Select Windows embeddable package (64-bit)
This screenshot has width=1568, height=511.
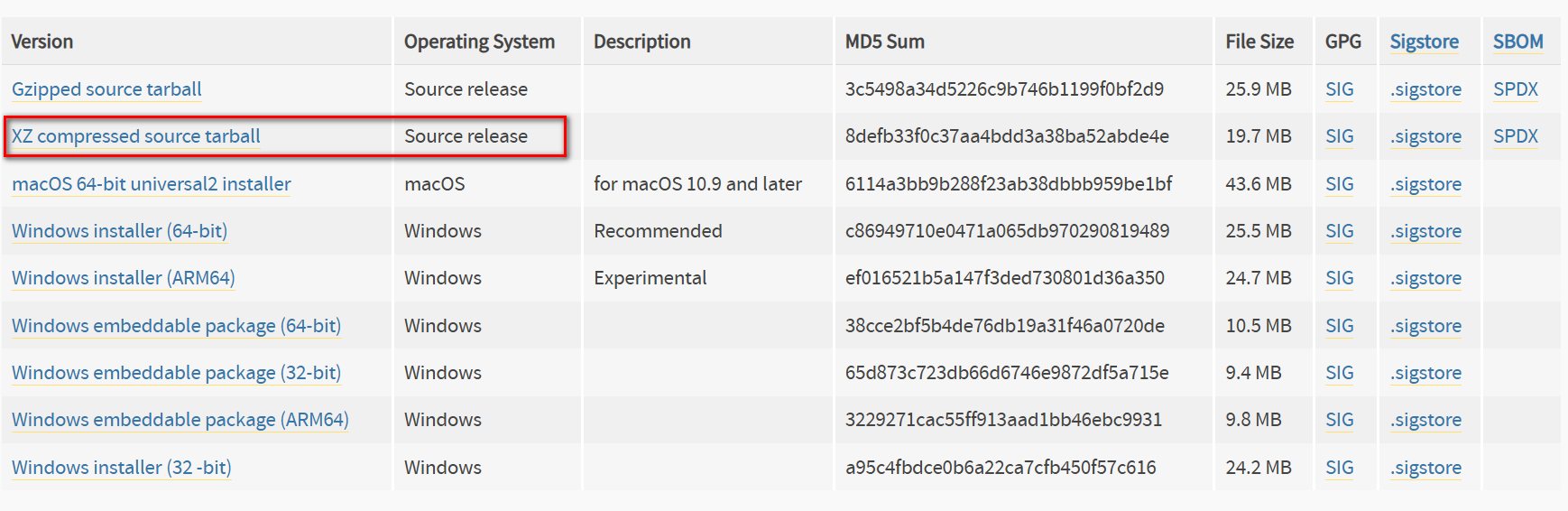[x=176, y=326]
